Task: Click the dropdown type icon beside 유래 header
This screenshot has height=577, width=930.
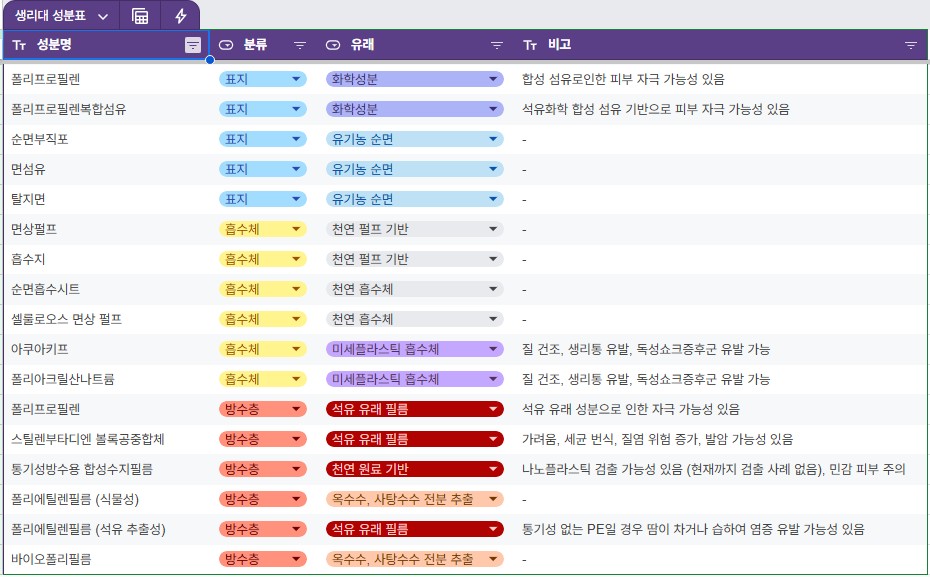Action: (x=333, y=45)
